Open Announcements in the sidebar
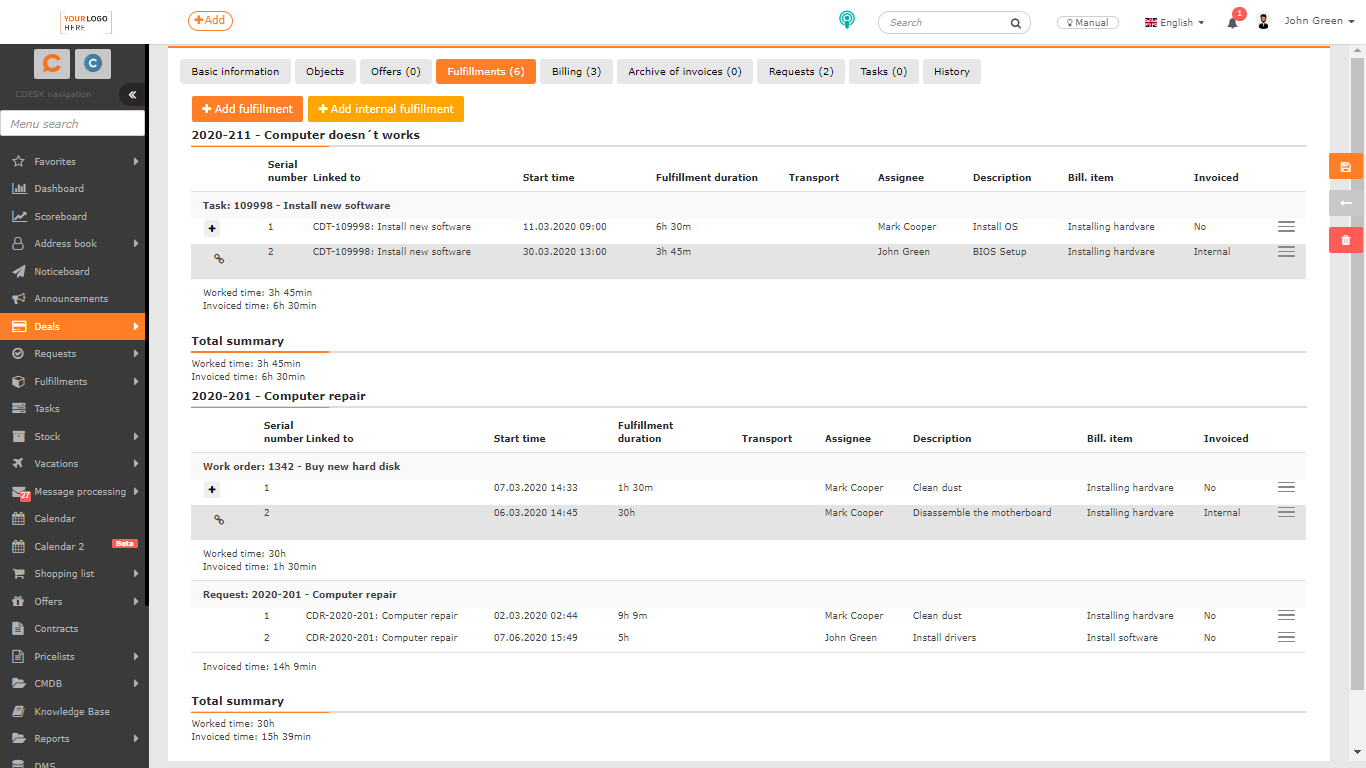 pyautogui.click(x=72, y=298)
